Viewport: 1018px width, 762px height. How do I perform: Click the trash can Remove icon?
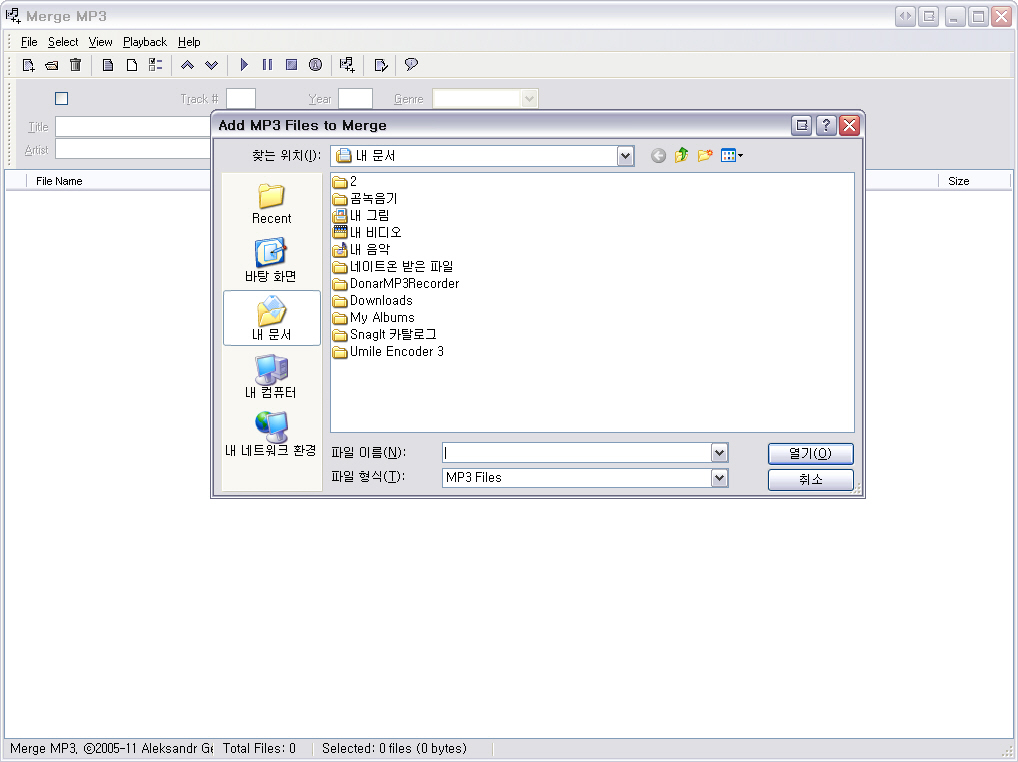(x=76, y=65)
